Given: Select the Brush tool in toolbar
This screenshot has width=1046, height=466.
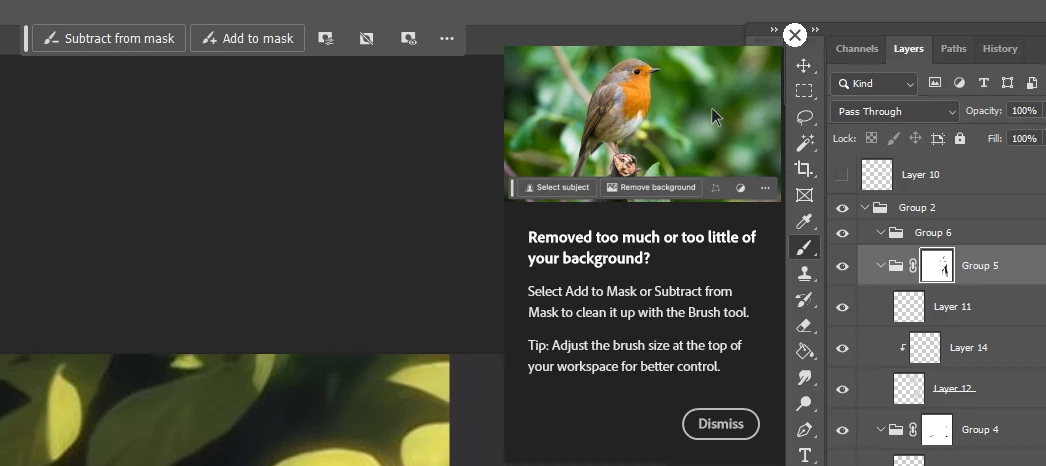Looking at the screenshot, I should [x=805, y=247].
